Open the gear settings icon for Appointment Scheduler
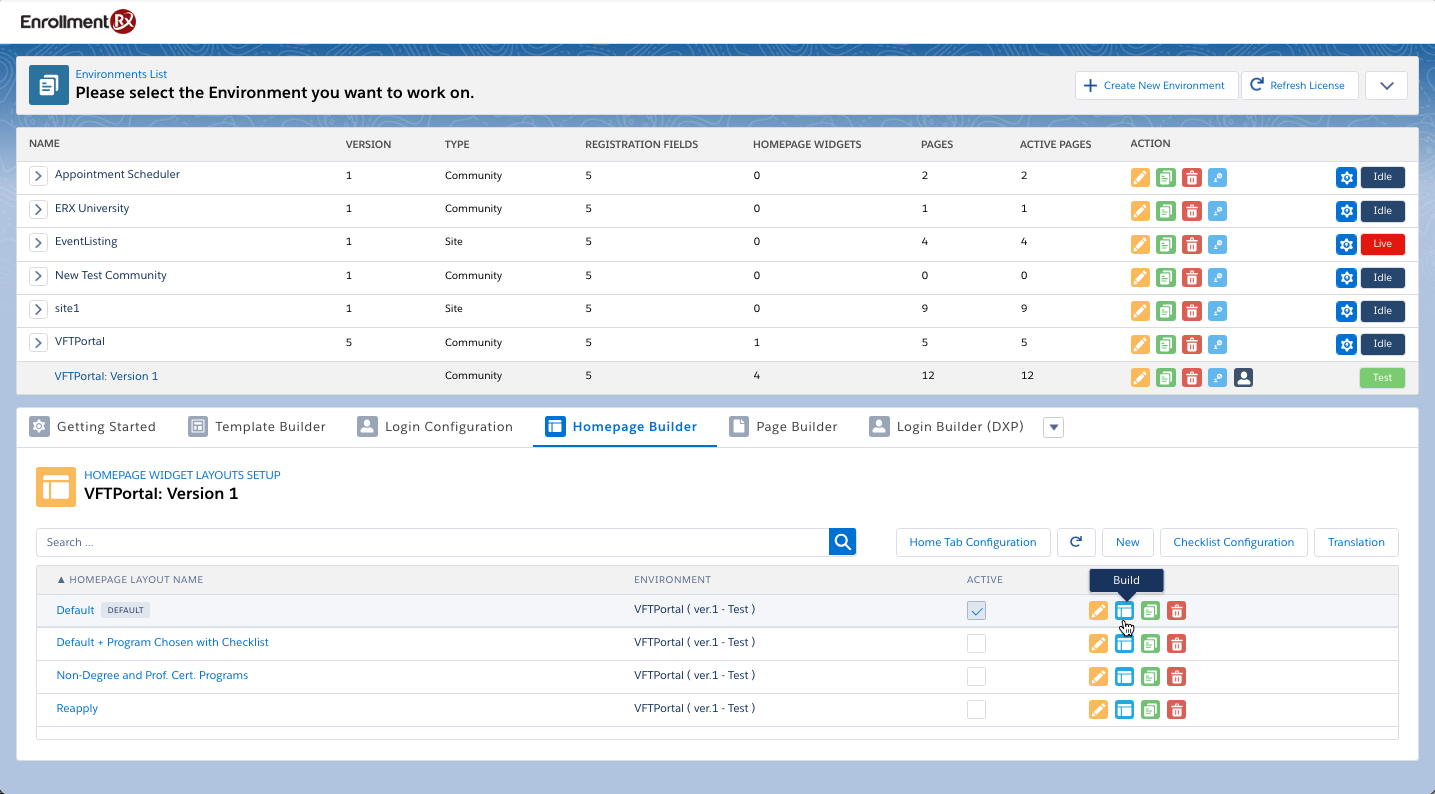Image resolution: width=1435 pixels, height=794 pixels. click(x=1346, y=178)
